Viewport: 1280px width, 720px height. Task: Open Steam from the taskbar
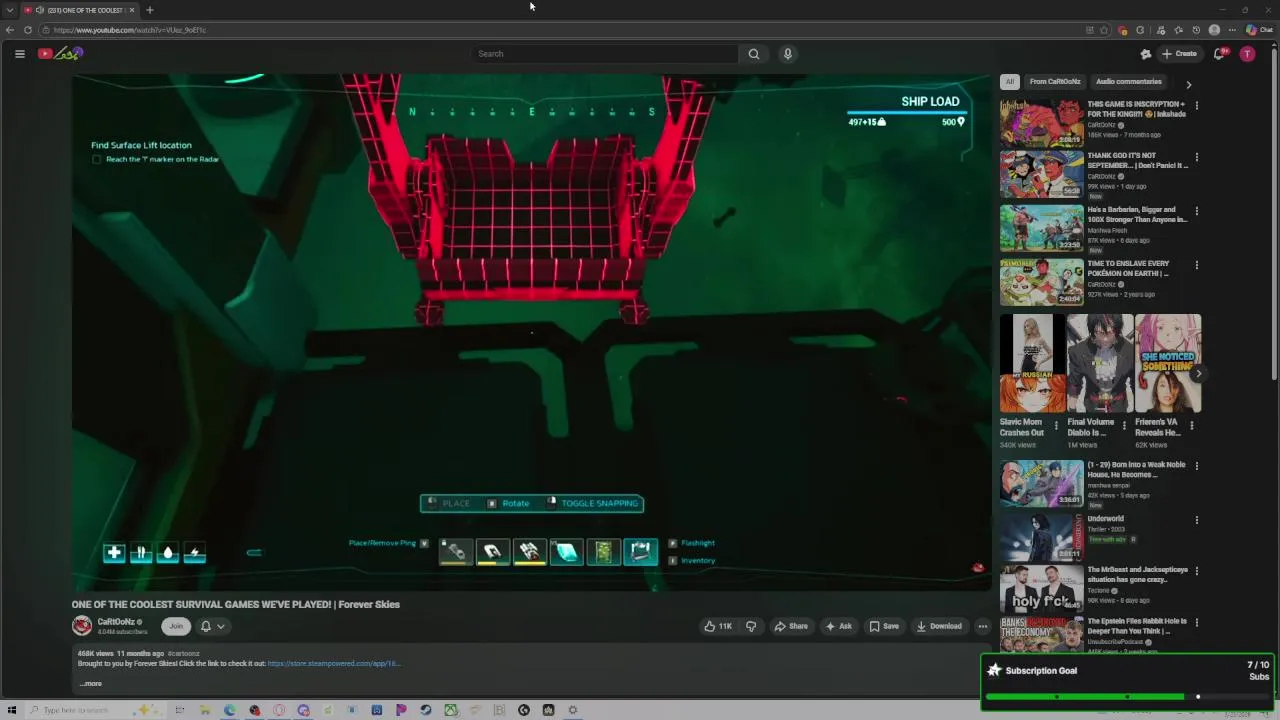tap(425, 710)
